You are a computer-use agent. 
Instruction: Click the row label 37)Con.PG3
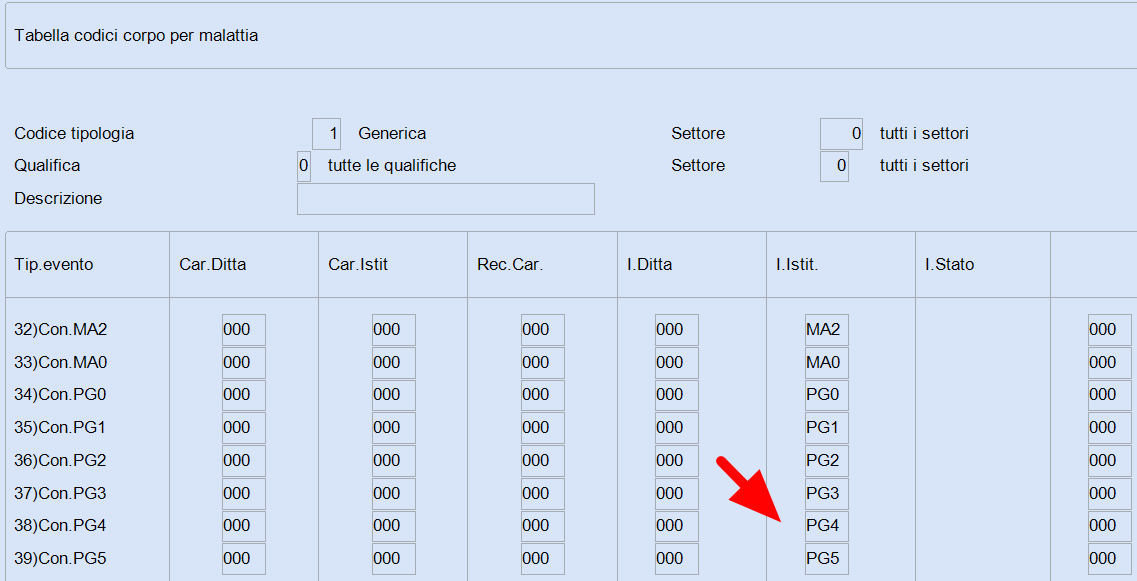pyautogui.click(x=60, y=493)
